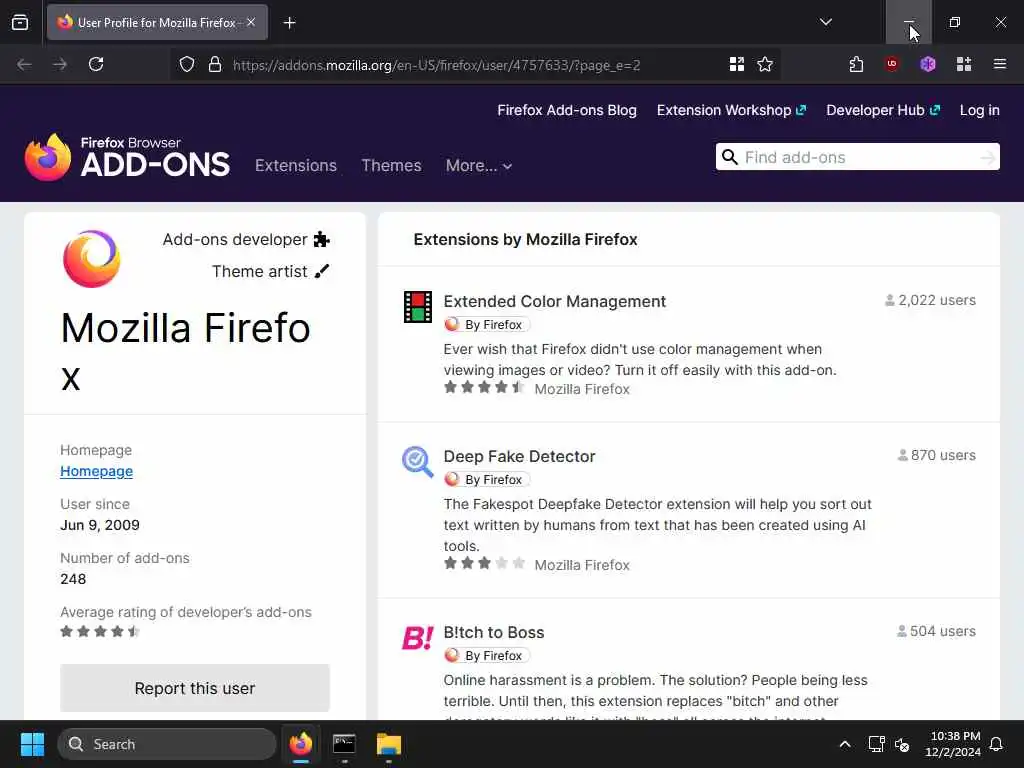
Task: Open the Windows Start menu
Action: (x=32, y=744)
